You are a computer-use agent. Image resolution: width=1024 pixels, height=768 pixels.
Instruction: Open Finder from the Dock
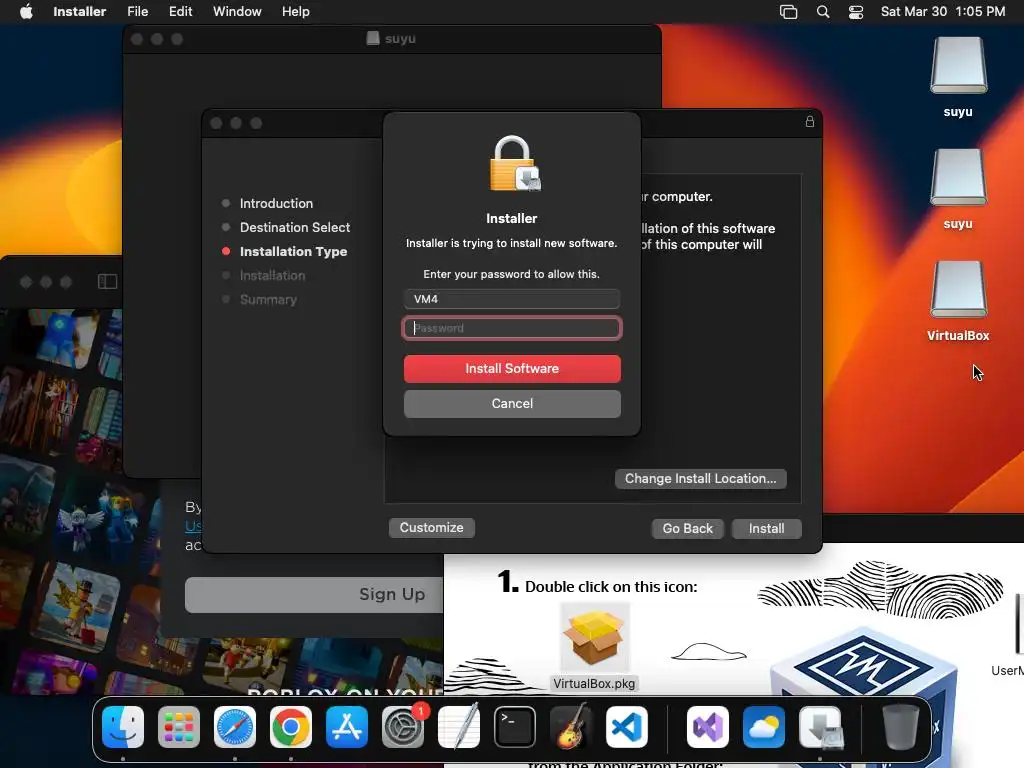(123, 727)
